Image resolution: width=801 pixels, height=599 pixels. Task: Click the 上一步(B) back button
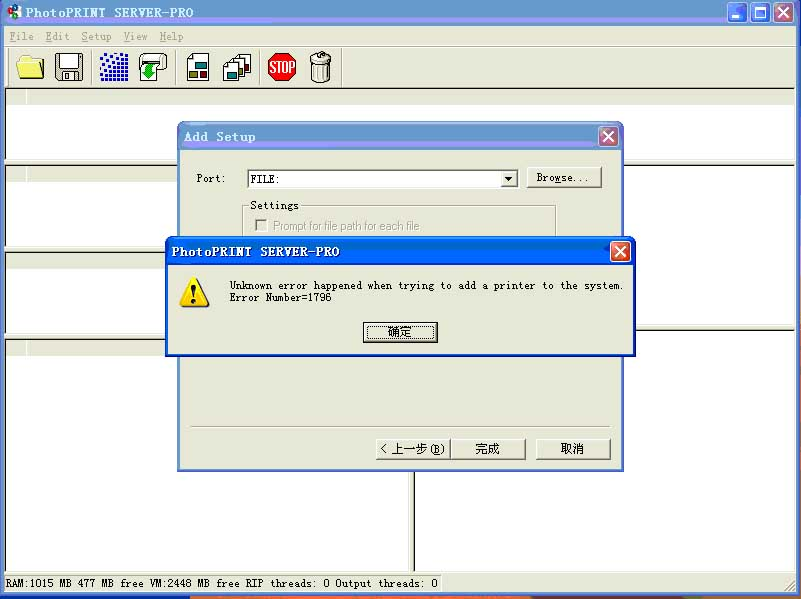pos(413,449)
